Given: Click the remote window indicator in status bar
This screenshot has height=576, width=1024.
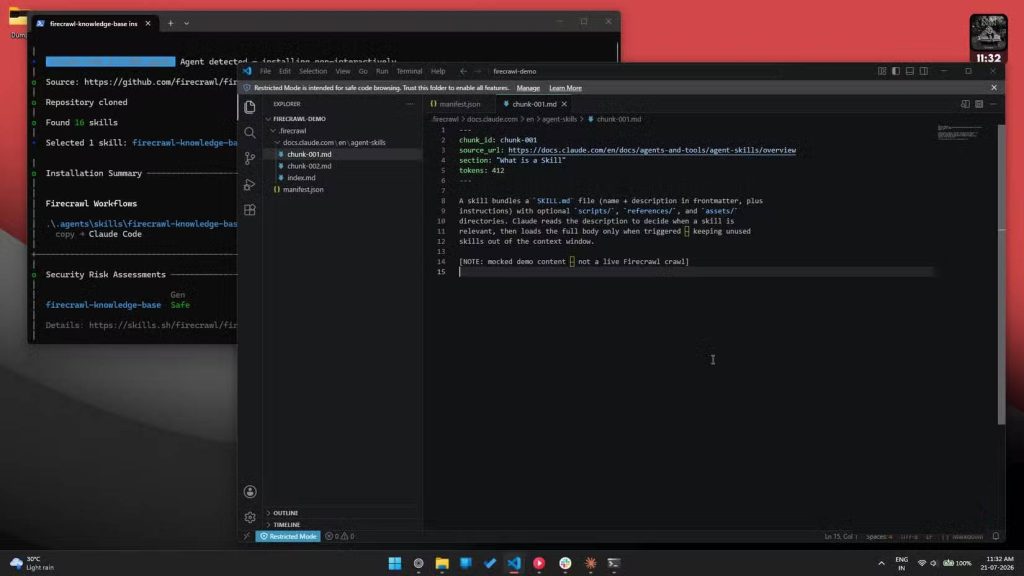Looking at the screenshot, I should (x=247, y=536).
